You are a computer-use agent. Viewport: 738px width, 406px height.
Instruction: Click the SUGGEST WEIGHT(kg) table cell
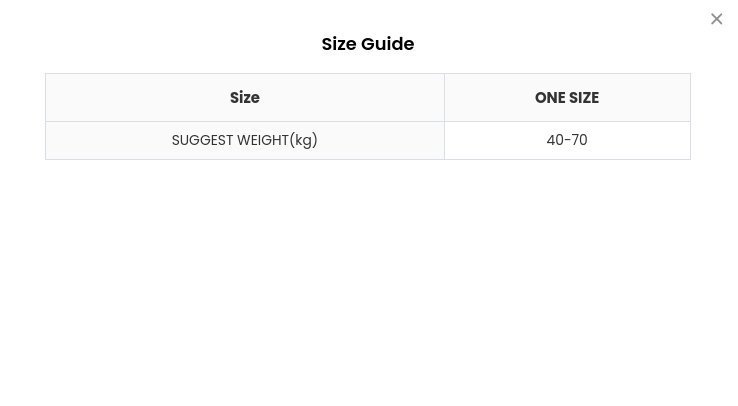[245, 140]
